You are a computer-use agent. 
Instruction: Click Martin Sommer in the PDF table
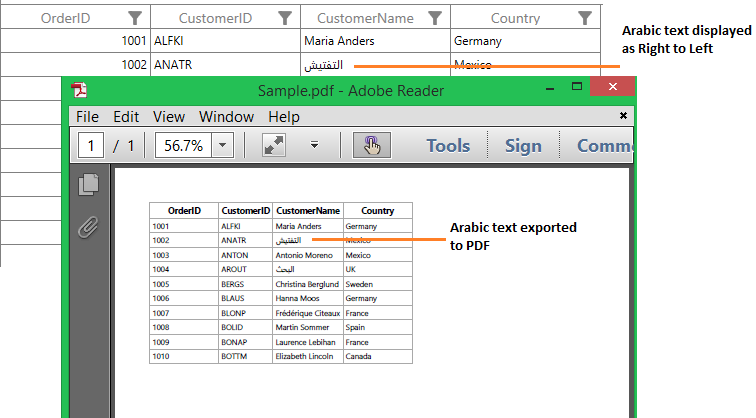pyautogui.click(x=302, y=327)
